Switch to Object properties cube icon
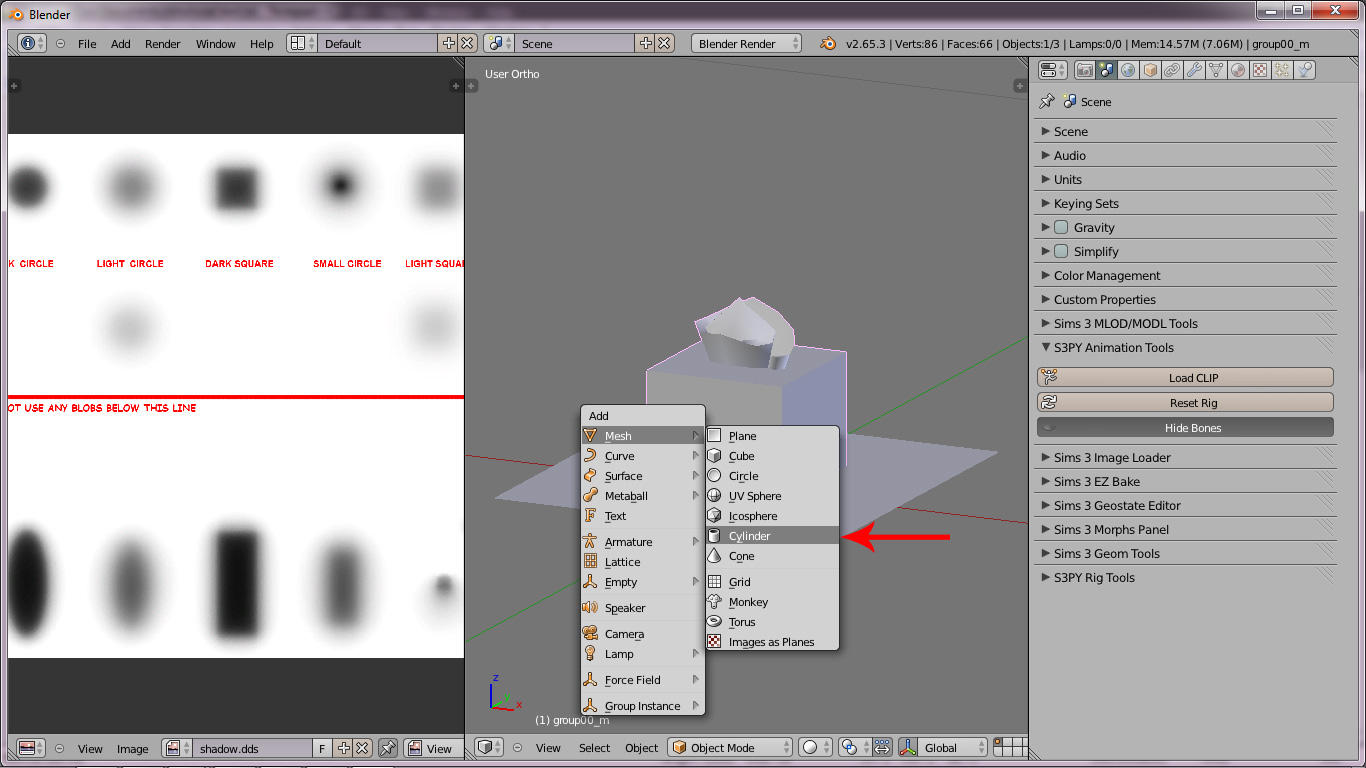 [x=1150, y=70]
